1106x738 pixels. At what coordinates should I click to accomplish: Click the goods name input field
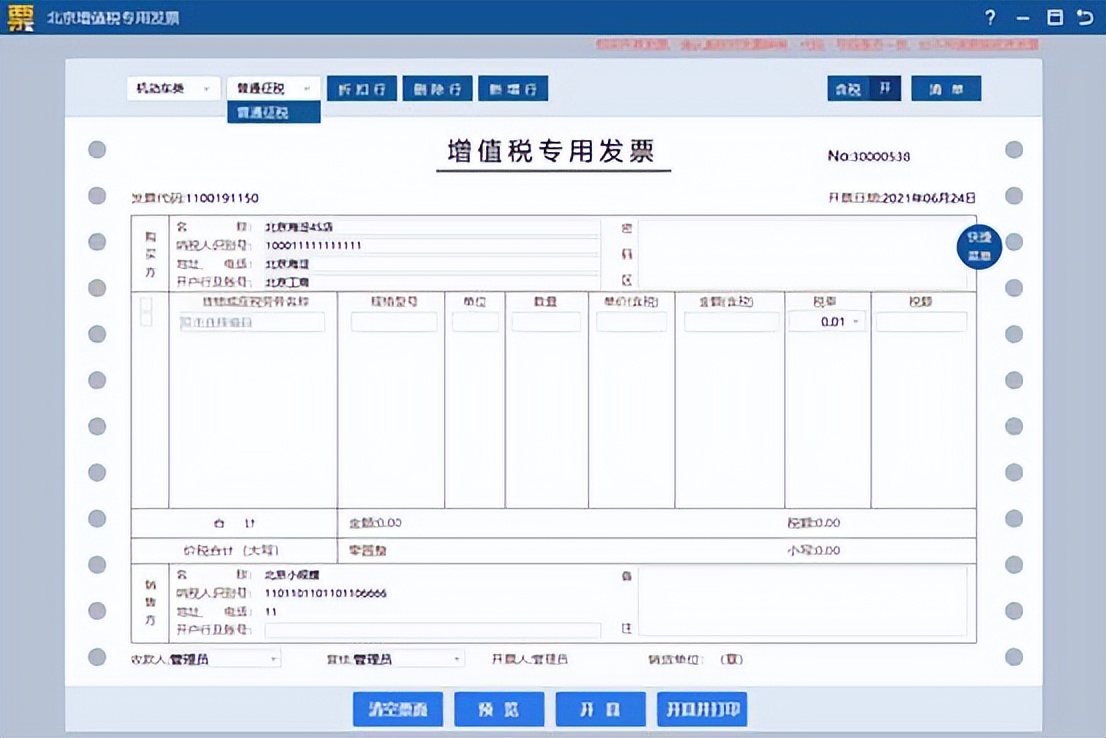(x=253, y=321)
